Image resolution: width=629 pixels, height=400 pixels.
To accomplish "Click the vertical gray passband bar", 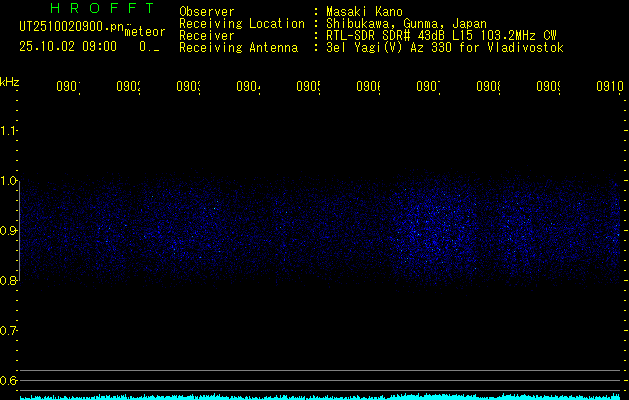I will tap(20, 230).
